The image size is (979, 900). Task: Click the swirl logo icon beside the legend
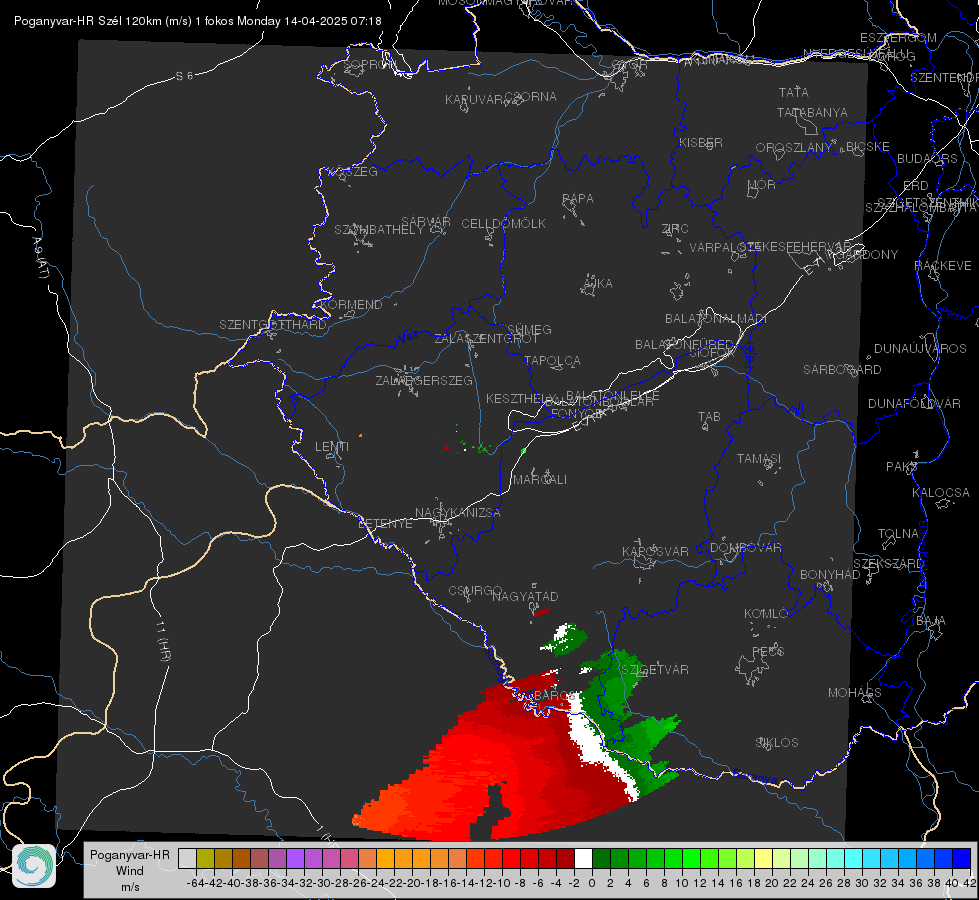click(34, 866)
